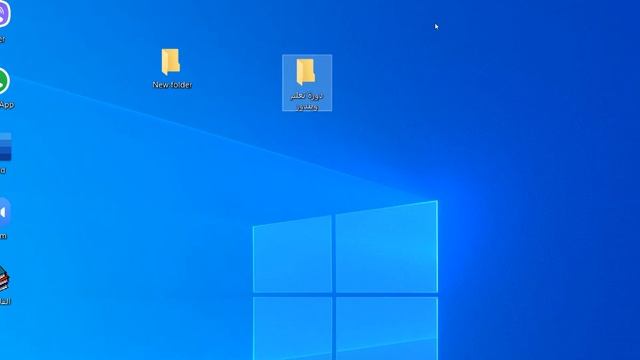Click the stacked books WinRAR-style icon
Viewport: 640px width, 360px height.
tap(4, 278)
